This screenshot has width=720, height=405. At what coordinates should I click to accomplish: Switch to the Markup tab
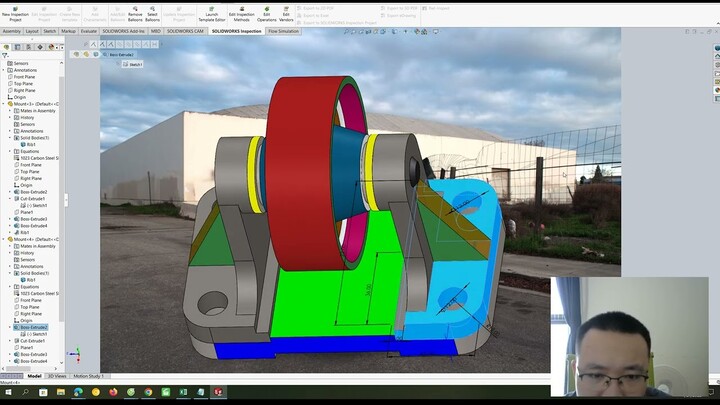pos(68,31)
